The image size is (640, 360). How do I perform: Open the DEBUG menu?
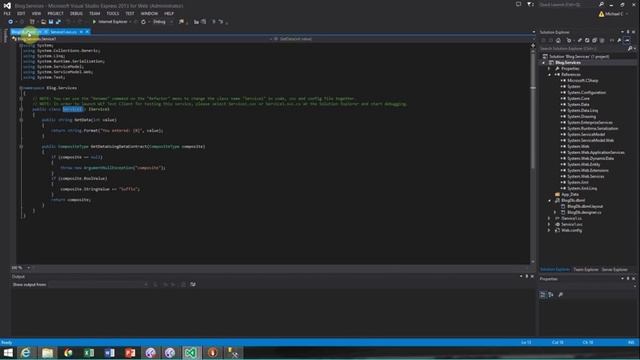coord(76,13)
